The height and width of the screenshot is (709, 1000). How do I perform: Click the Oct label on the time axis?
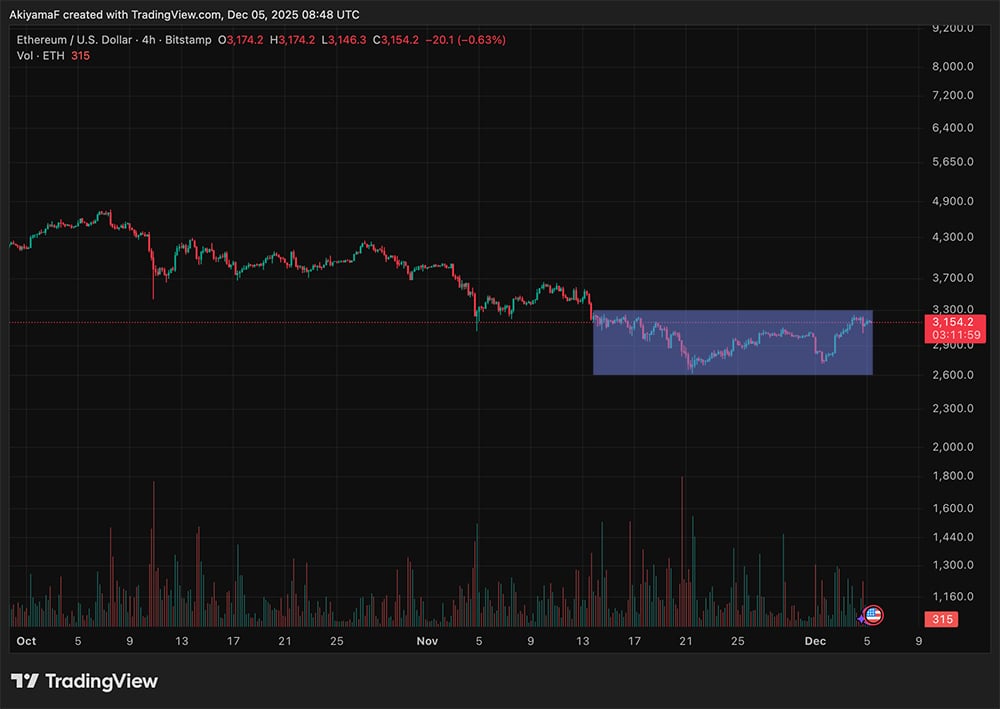25,641
